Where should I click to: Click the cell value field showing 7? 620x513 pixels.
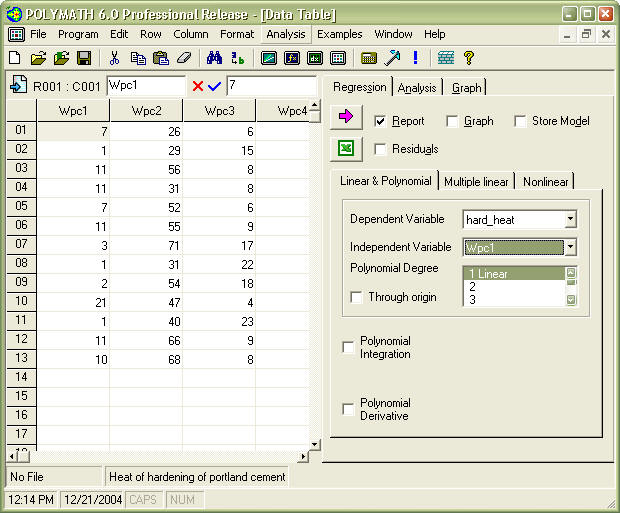tap(272, 85)
